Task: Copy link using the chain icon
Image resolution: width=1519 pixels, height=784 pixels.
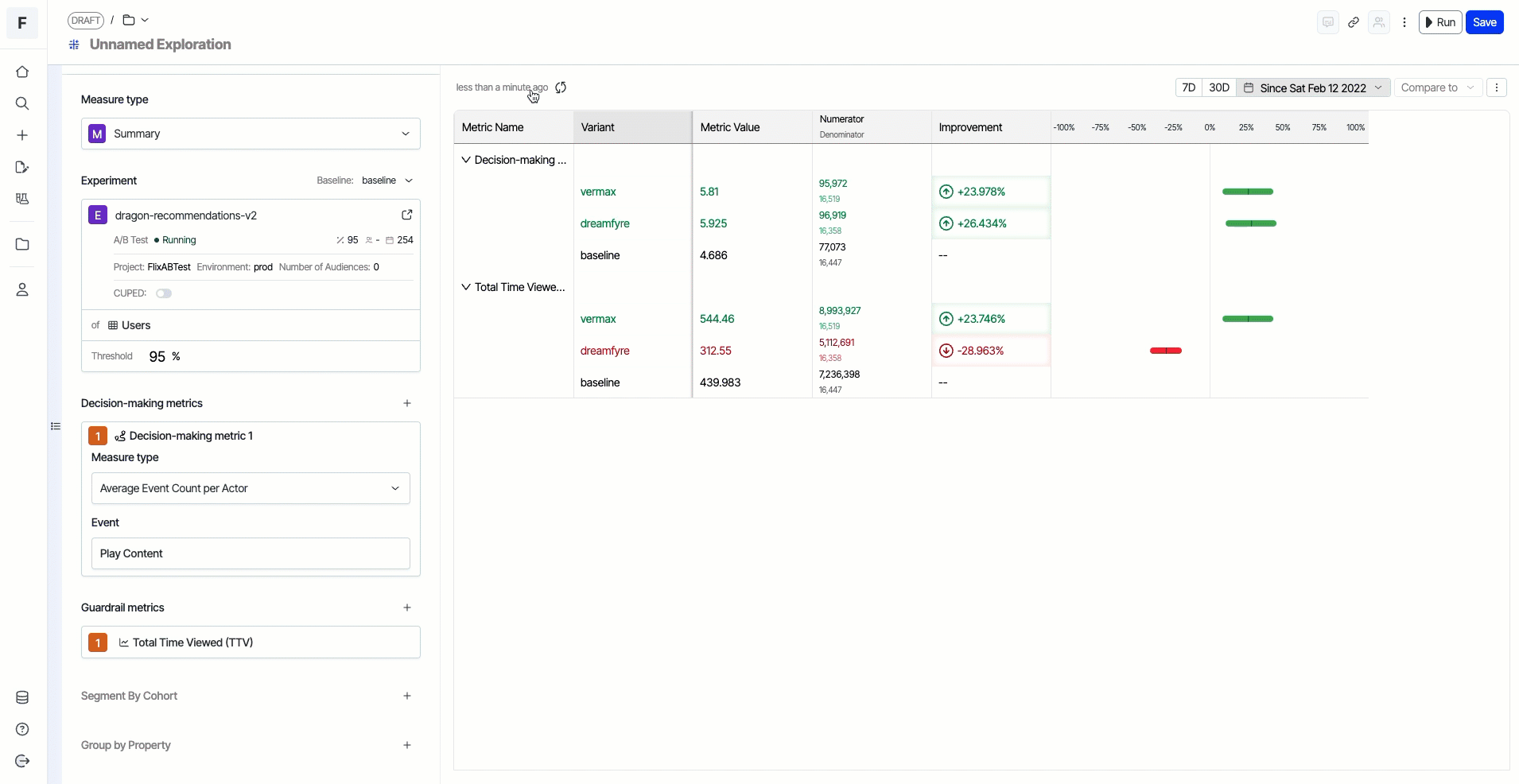Action: [1354, 22]
